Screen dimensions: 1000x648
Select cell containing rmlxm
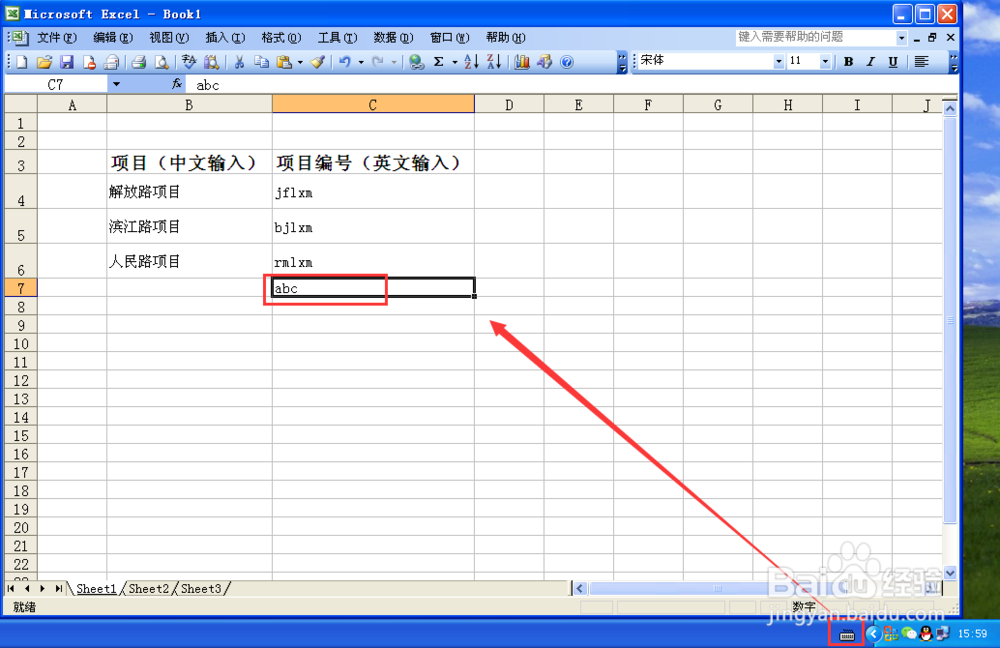tap(373, 261)
